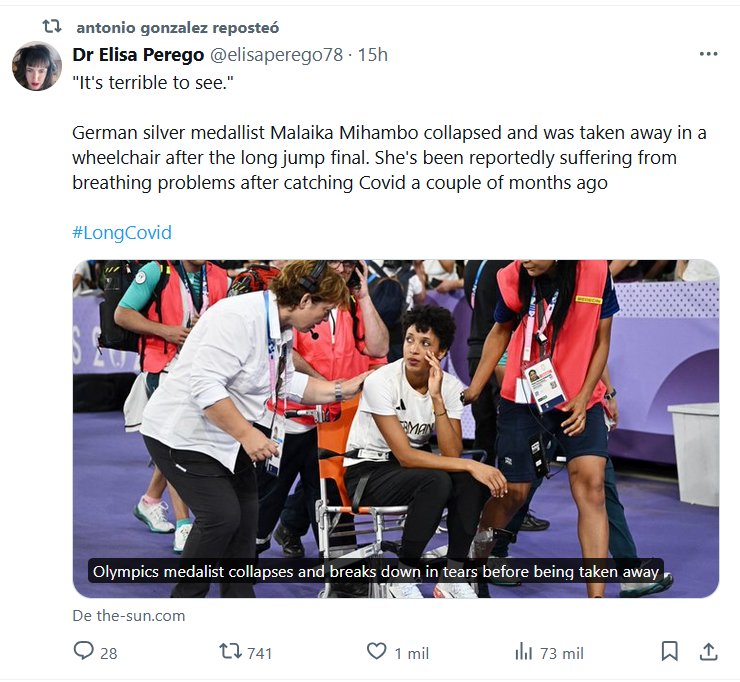Open the three-dot more options menu
Image resolution: width=740 pixels, height=682 pixels.
click(708, 54)
